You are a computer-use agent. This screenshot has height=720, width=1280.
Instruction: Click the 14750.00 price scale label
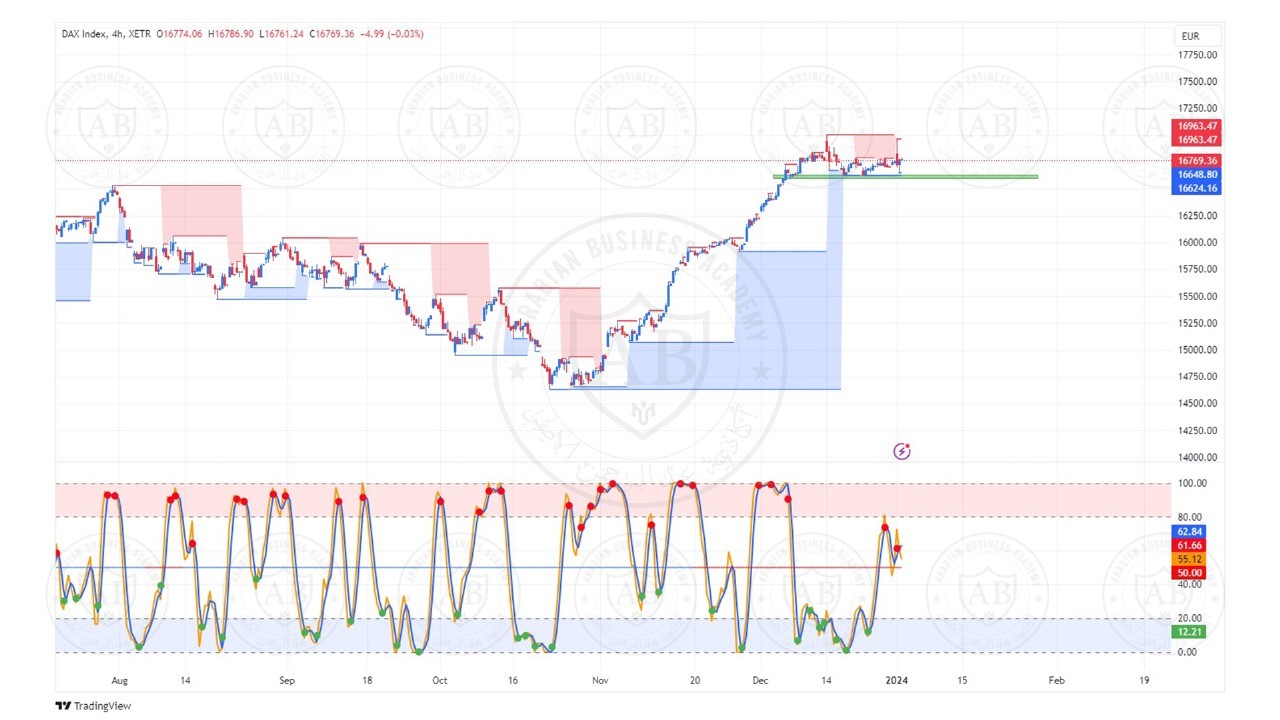1197,377
